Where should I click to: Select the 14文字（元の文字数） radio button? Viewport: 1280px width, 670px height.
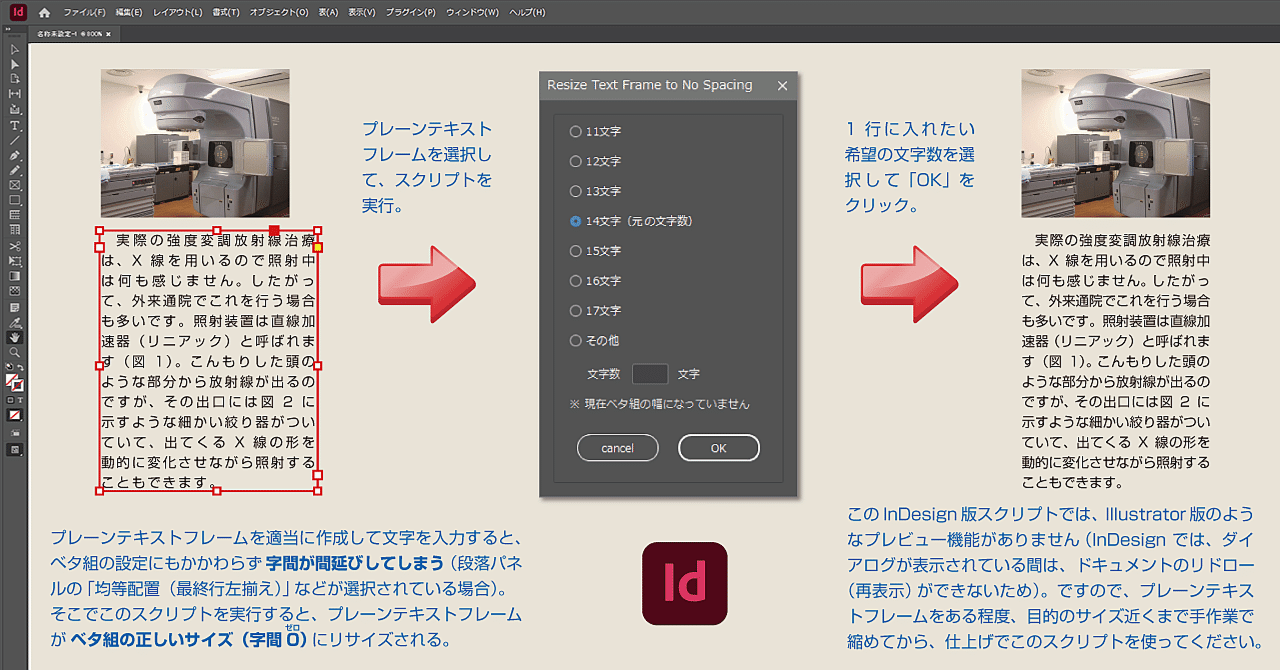576,221
